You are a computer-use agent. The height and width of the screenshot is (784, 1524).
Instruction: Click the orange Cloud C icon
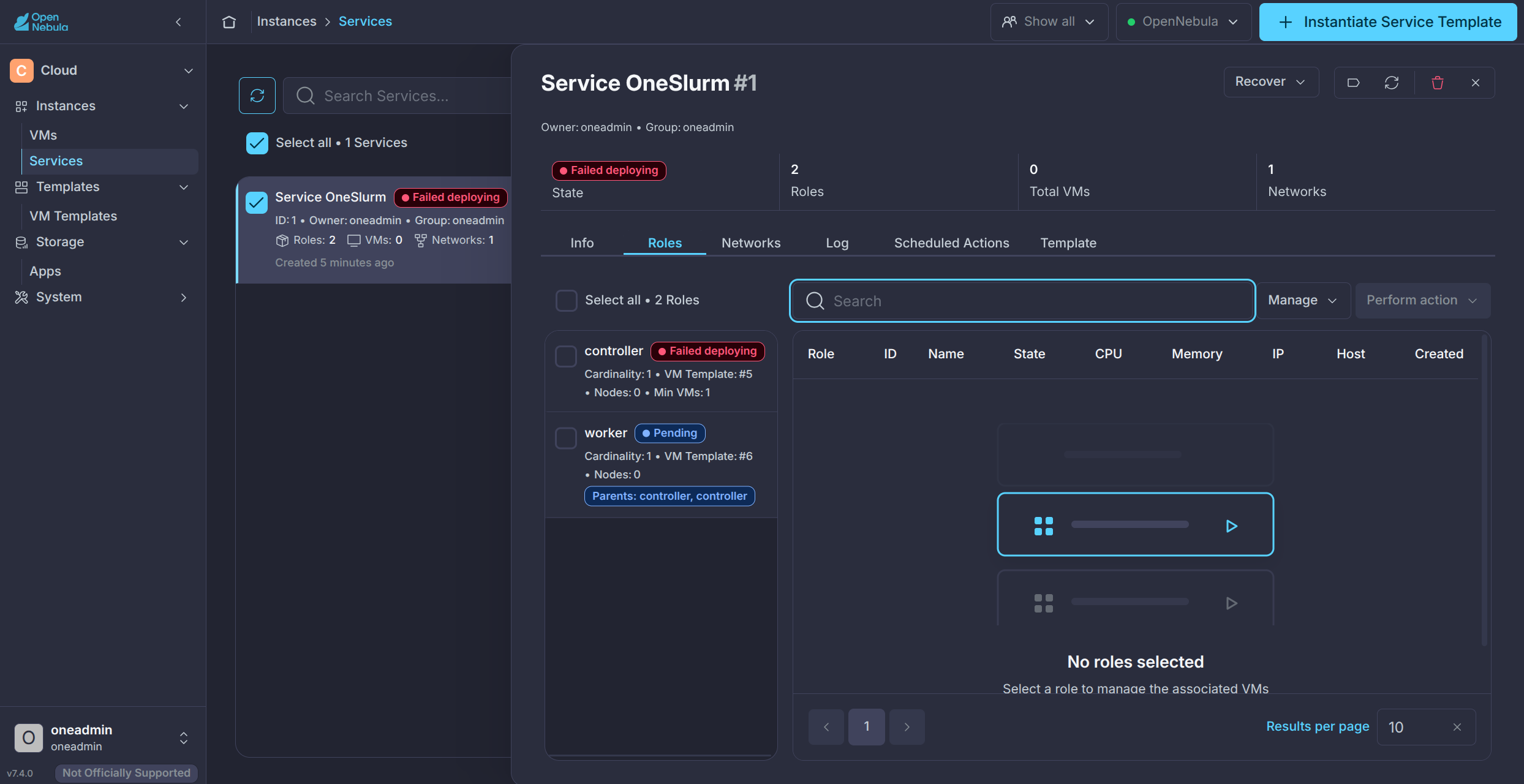click(x=21, y=70)
